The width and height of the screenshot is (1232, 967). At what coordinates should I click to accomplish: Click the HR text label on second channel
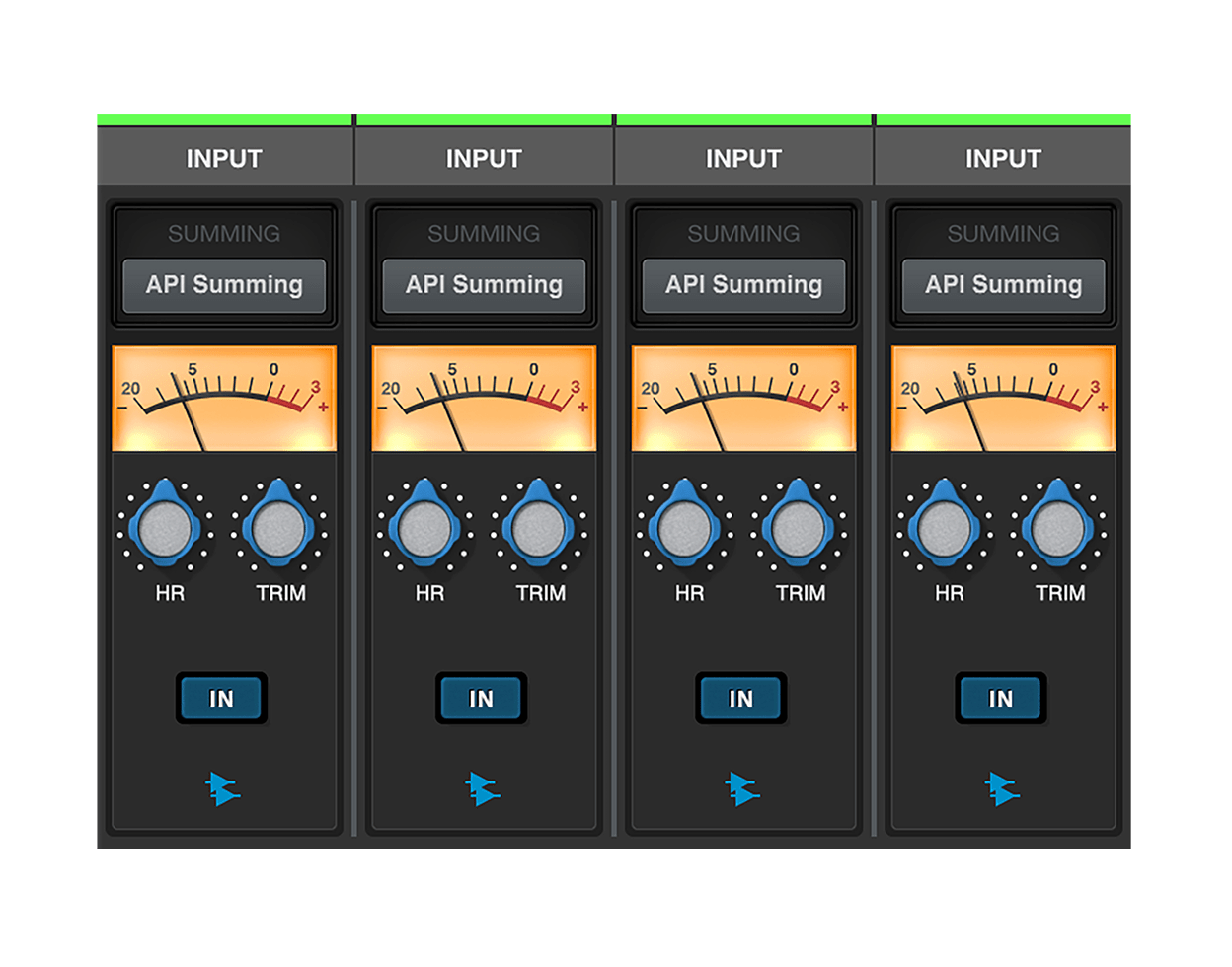coord(429,593)
